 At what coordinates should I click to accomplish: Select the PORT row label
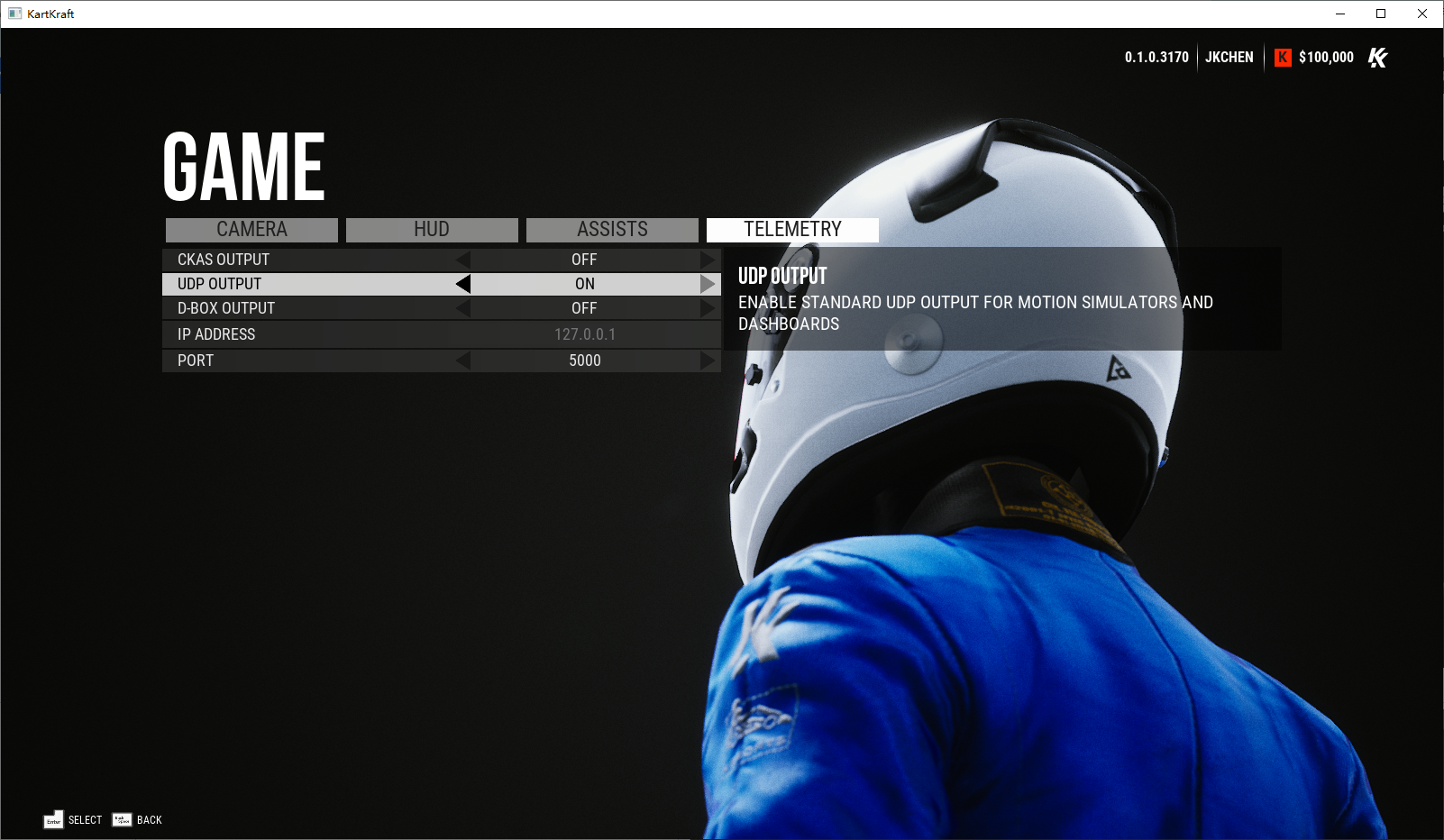tap(196, 361)
